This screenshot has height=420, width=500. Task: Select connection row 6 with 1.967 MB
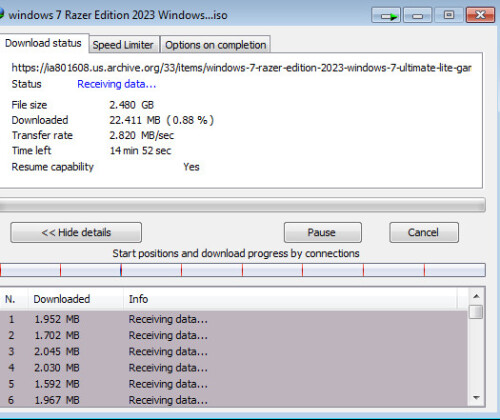pos(233,400)
